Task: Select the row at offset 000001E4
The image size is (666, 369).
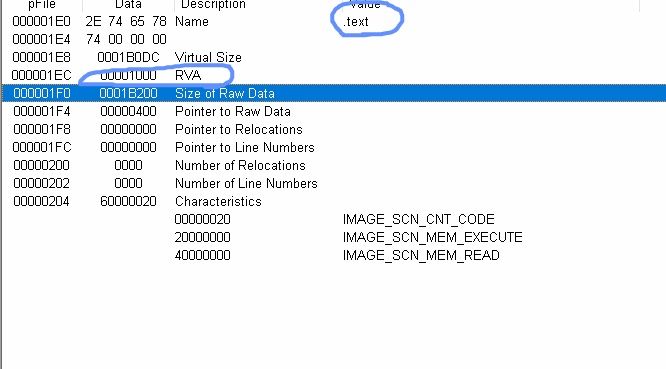Action: point(334,39)
